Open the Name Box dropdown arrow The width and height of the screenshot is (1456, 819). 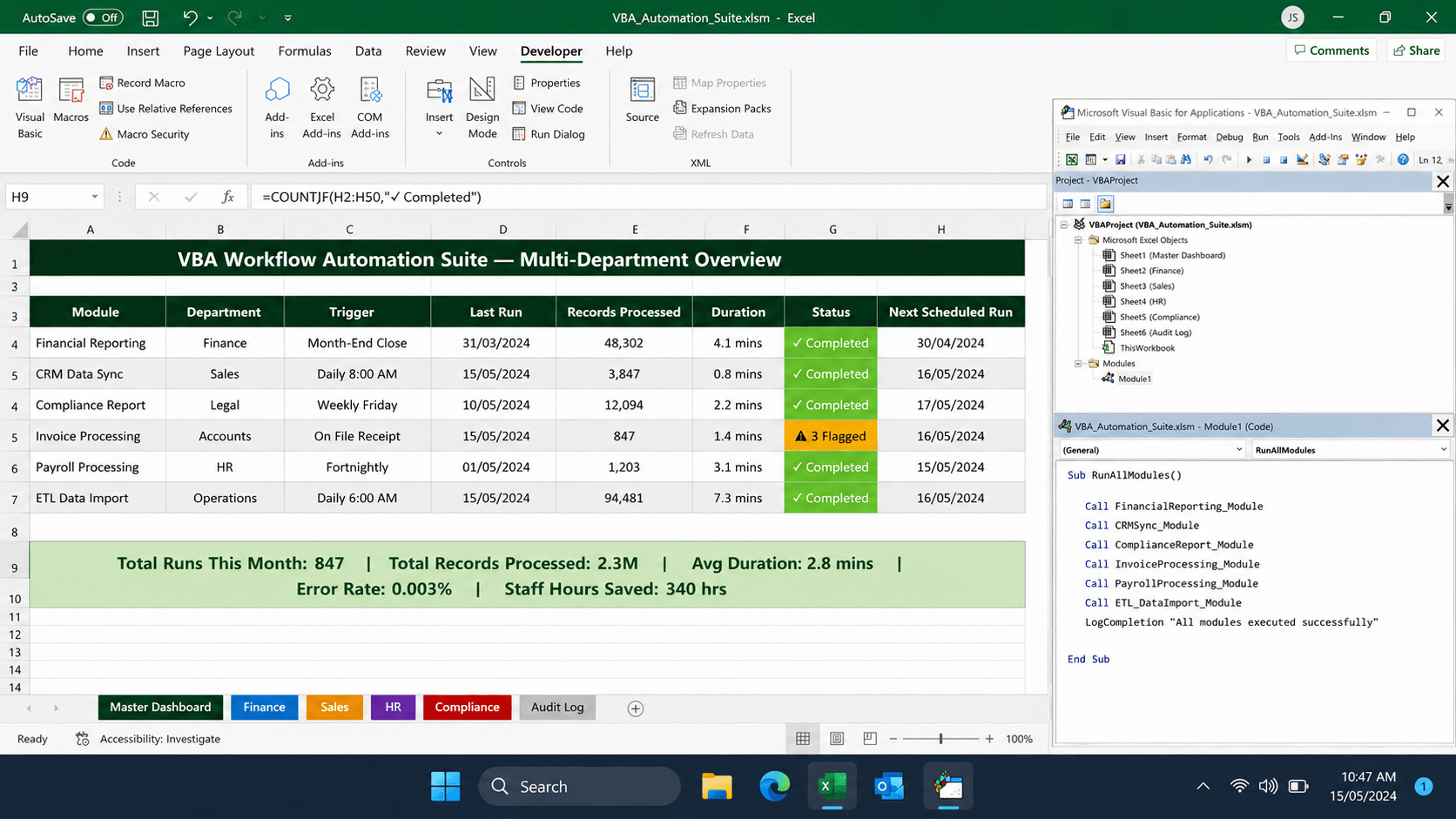[x=94, y=197]
